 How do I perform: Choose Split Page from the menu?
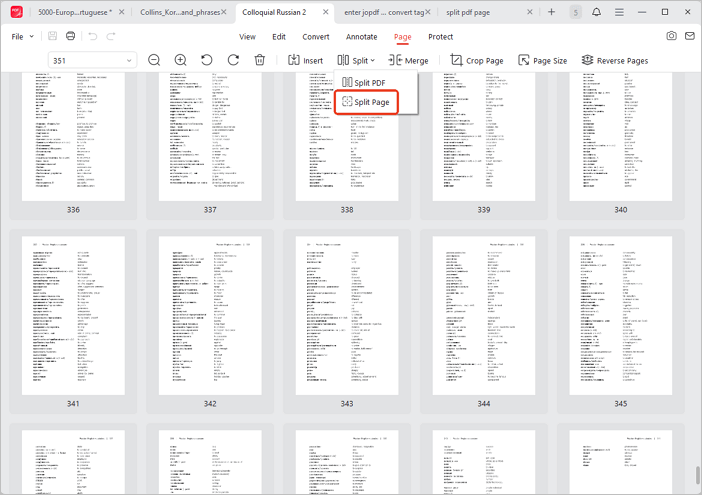pyautogui.click(x=366, y=102)
